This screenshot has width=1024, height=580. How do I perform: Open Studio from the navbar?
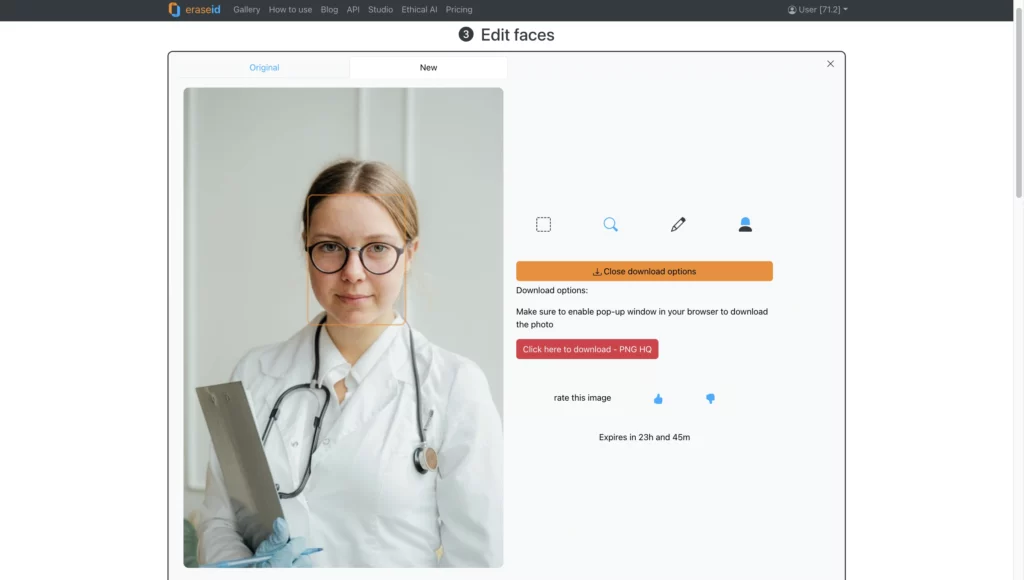tap(380, 10)
